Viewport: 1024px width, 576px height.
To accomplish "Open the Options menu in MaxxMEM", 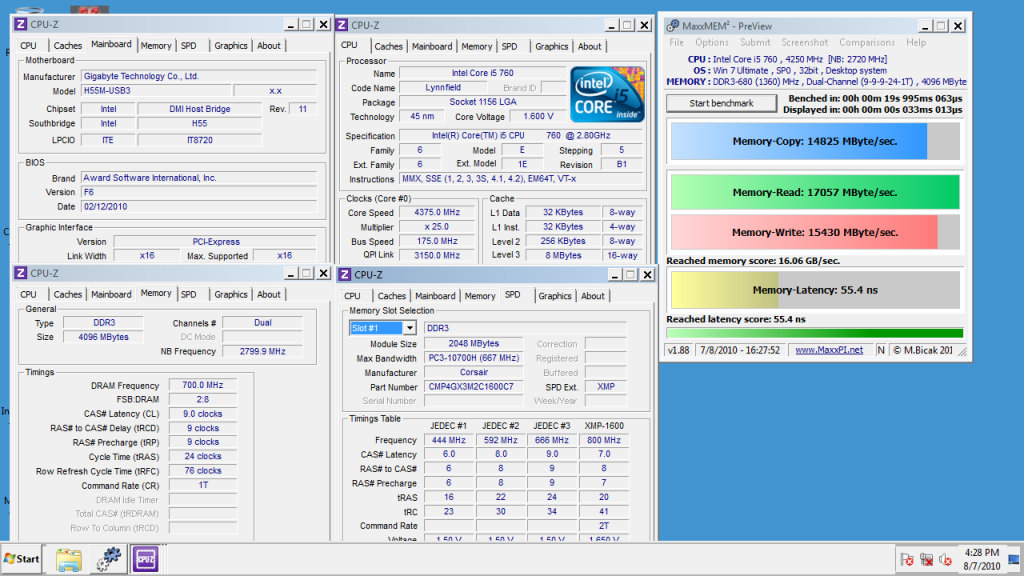I will click(x=712, y=43).
